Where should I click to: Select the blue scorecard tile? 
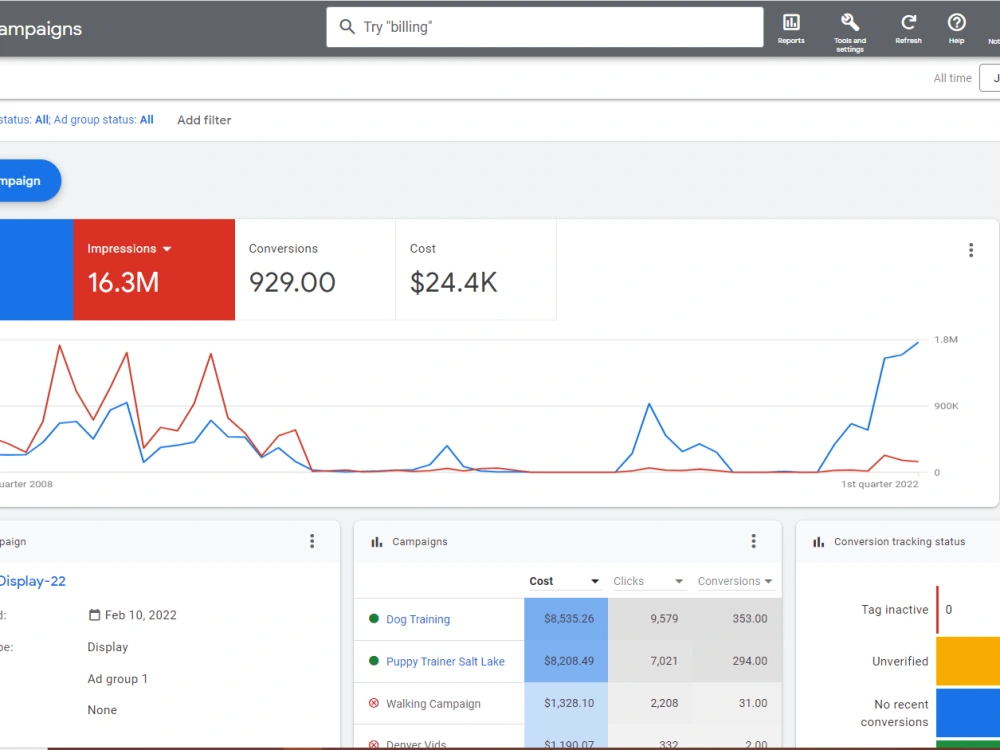[36, 270]
